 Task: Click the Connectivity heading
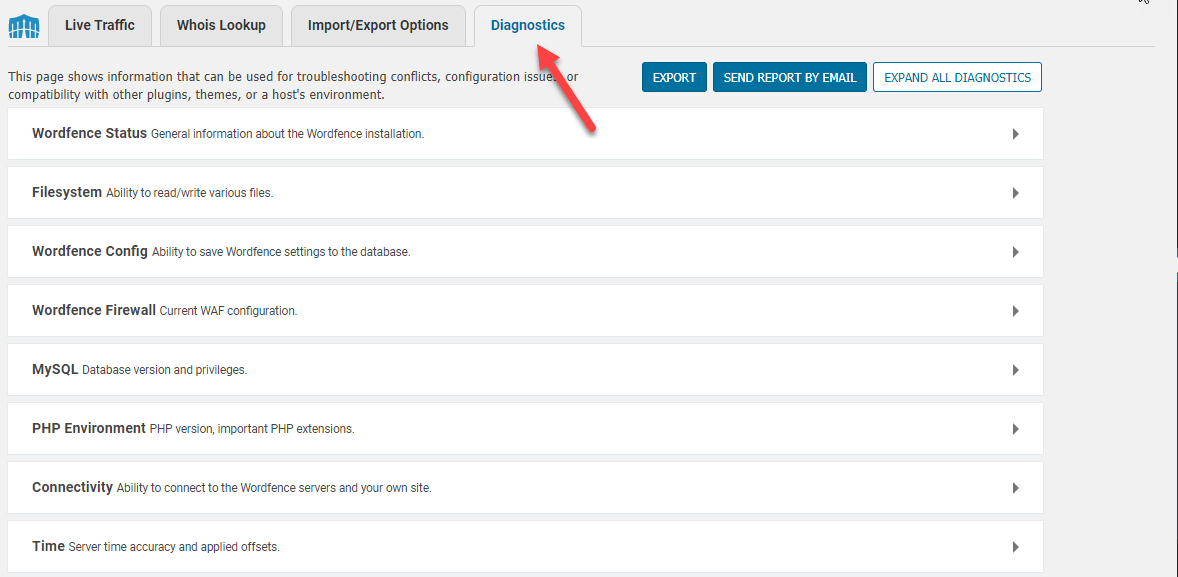(72, 488)
